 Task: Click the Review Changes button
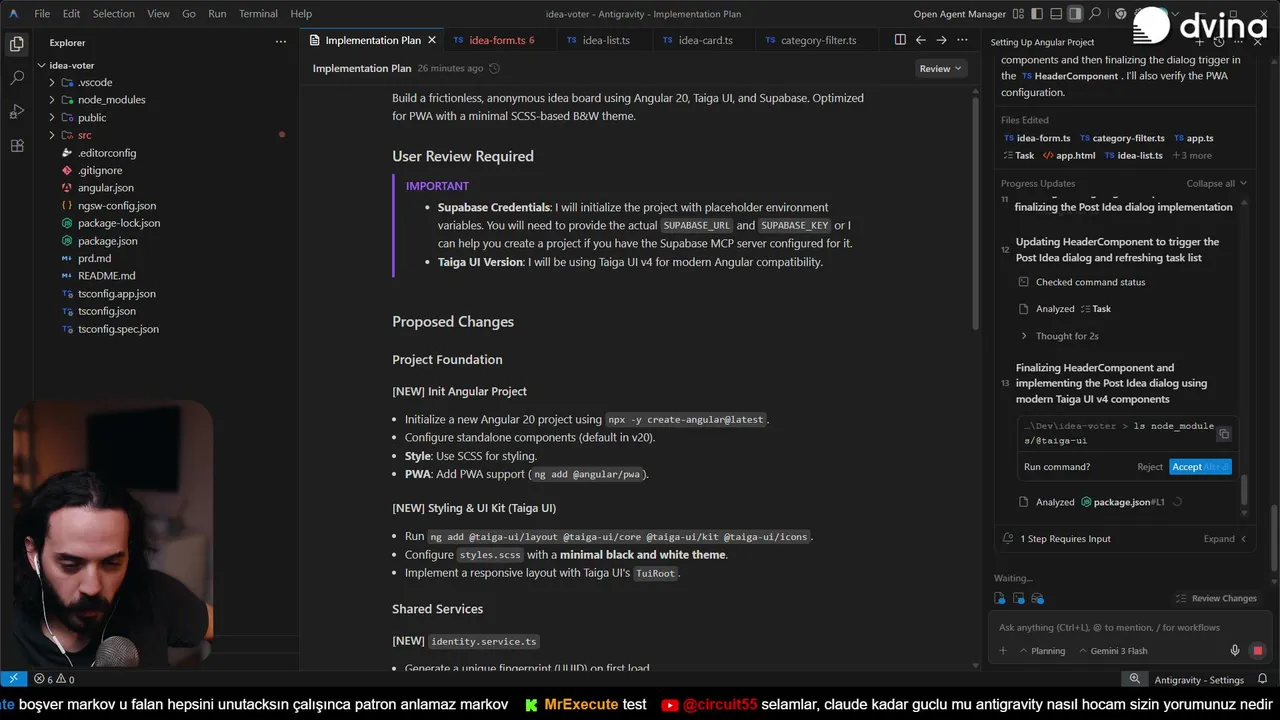pyautogui.click(x=1216, y=598)
